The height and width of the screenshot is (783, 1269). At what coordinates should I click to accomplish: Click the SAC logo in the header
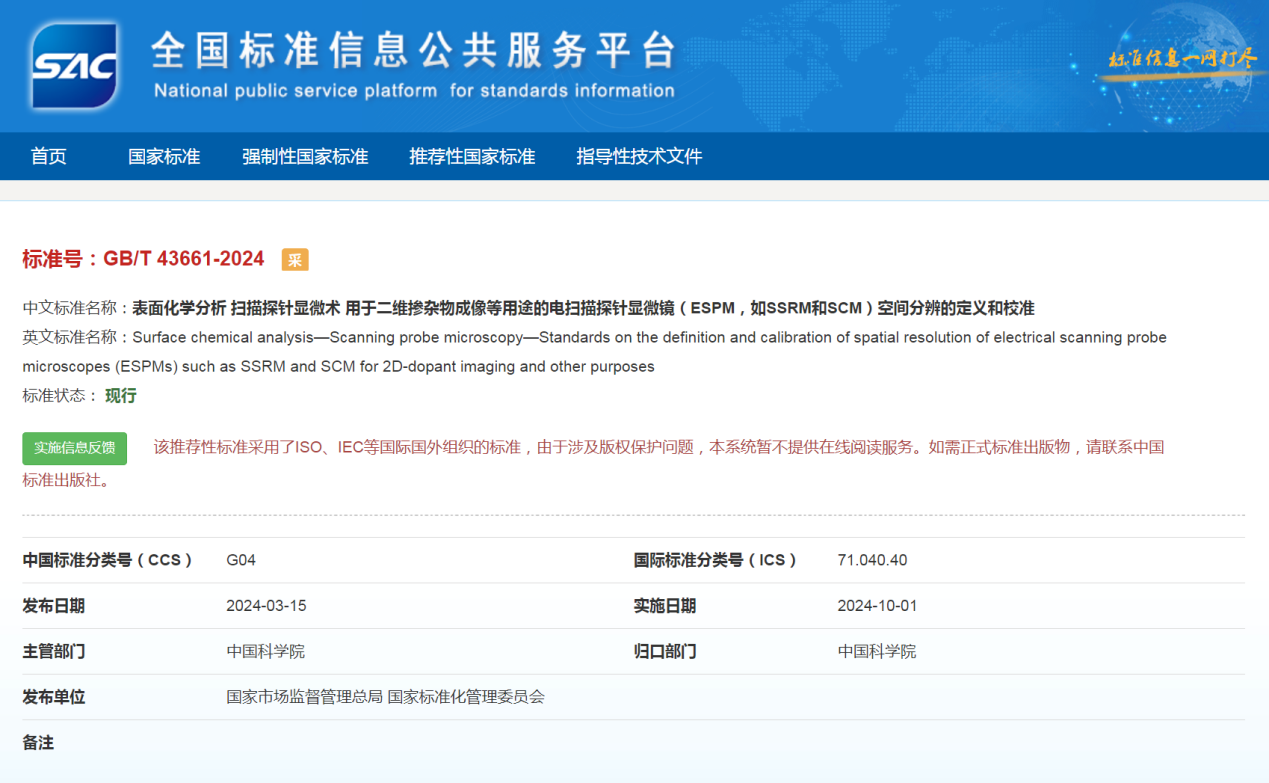[x=74, y=65]
